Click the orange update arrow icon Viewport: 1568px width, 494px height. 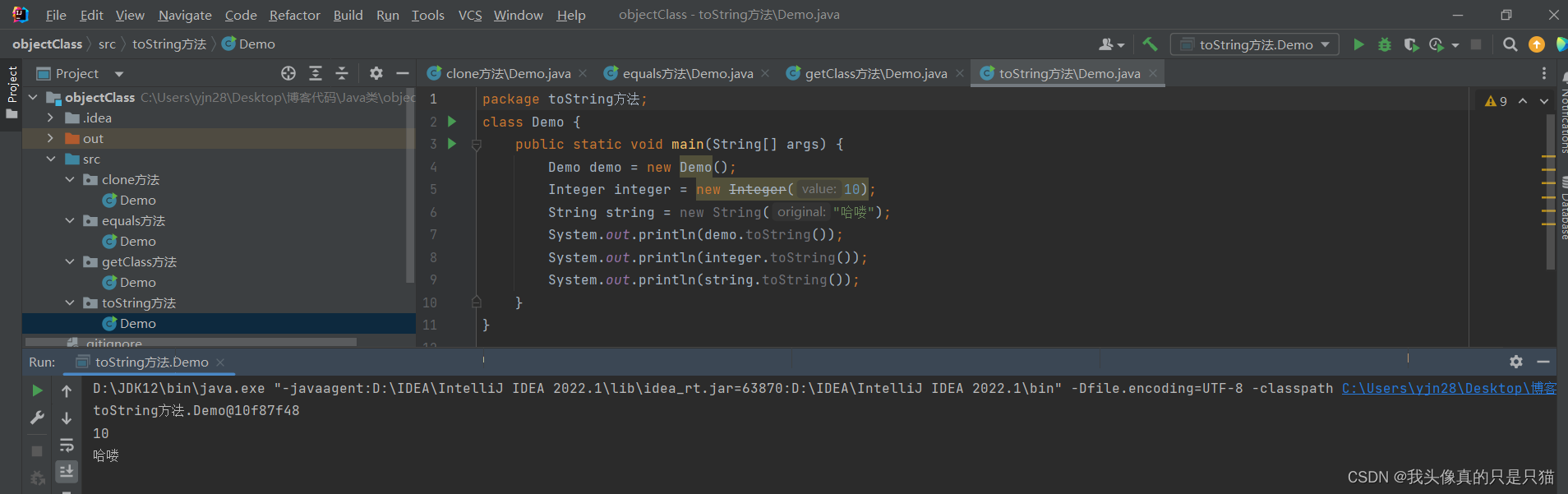[x=1536, y=44]
